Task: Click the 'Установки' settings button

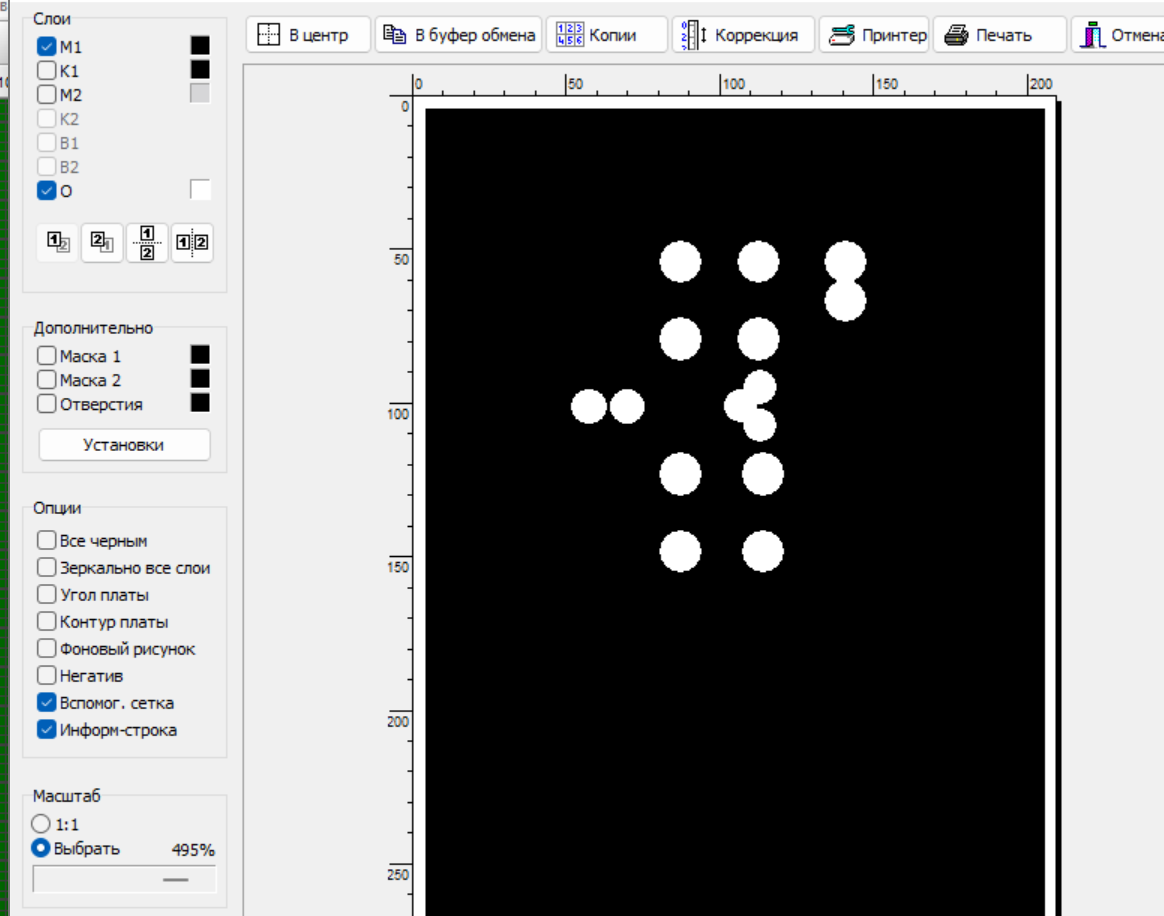Action: [124, 445]
